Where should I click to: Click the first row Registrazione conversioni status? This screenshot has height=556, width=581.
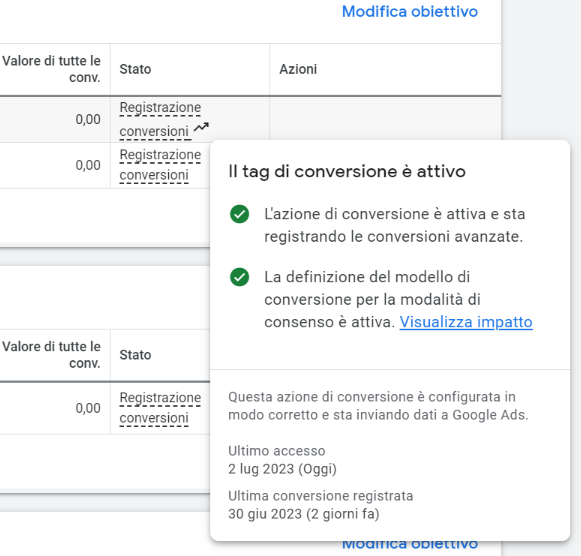160,119
